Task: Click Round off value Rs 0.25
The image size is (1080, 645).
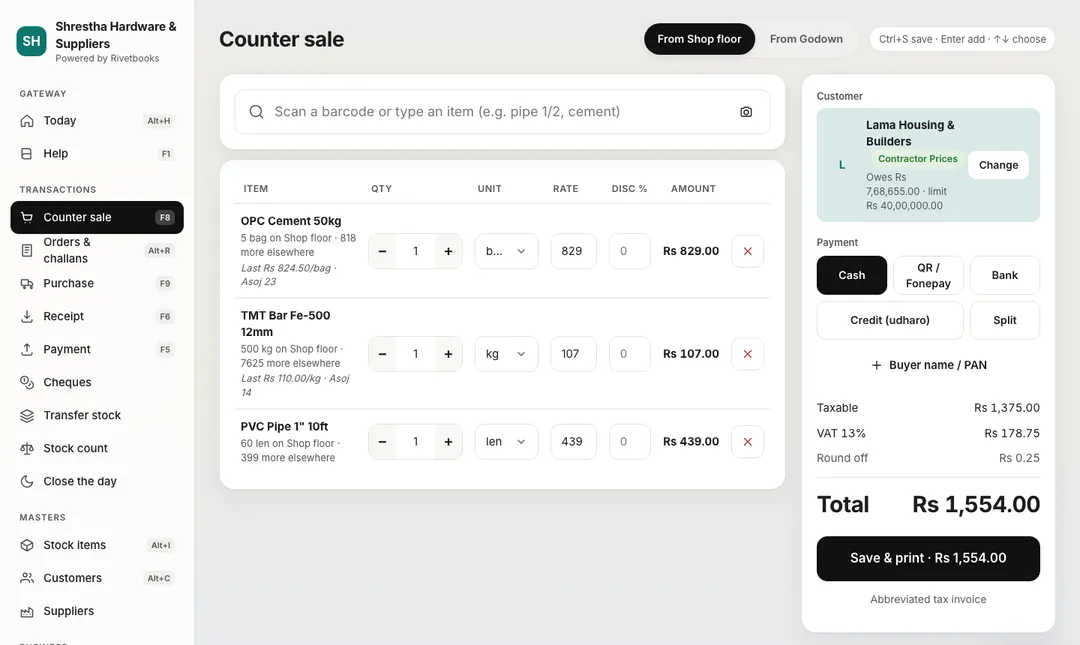Action: (x=1019, y=458)
